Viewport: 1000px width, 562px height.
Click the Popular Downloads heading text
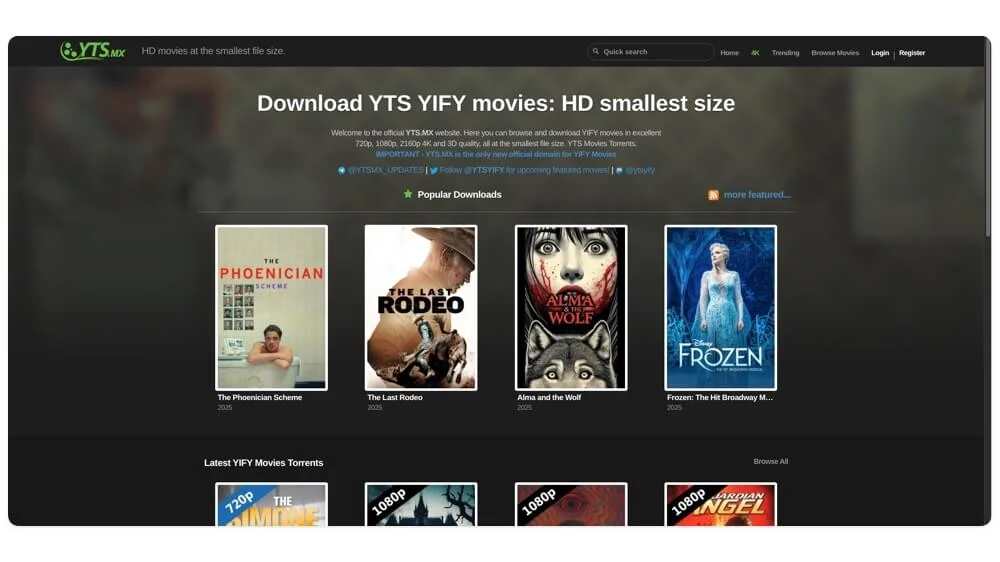pos(459,195)
